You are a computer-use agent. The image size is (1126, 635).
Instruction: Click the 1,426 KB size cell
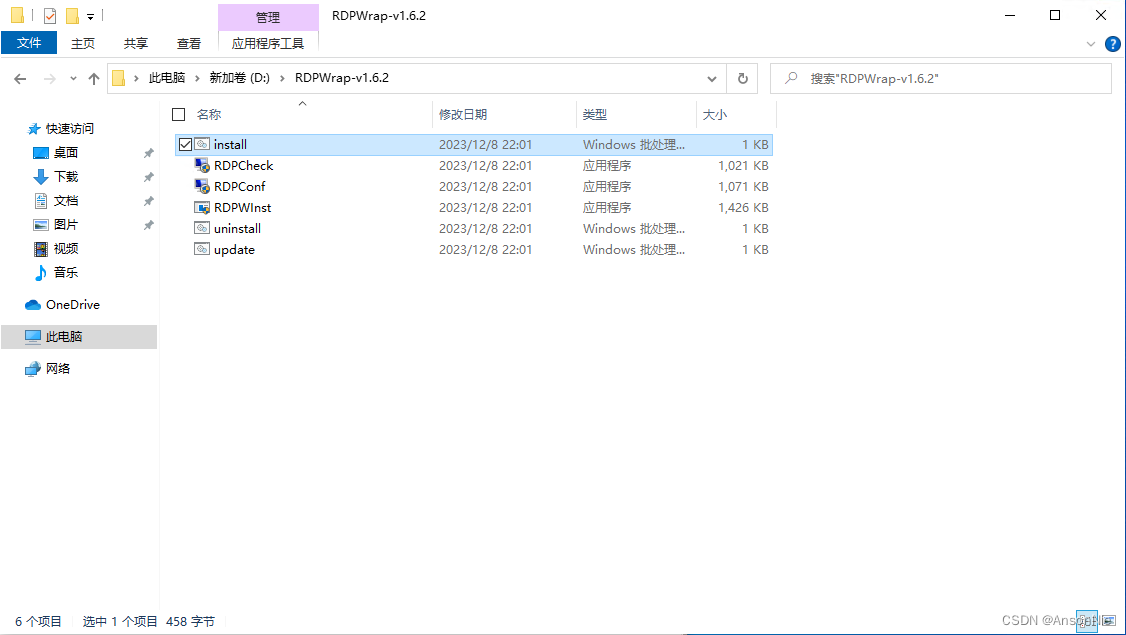click(x=743, y=208)
